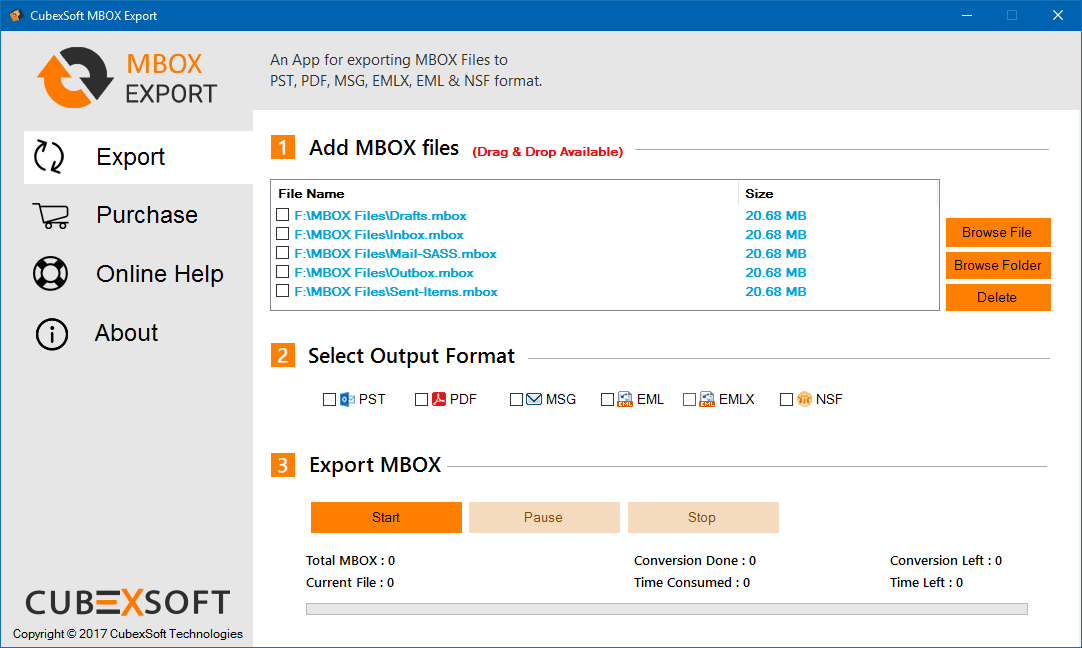The height and width of the screenshot is (648, 1082).
Task: Click the 'Time Consumed : 0' status text
Action: tap(692, 582)
